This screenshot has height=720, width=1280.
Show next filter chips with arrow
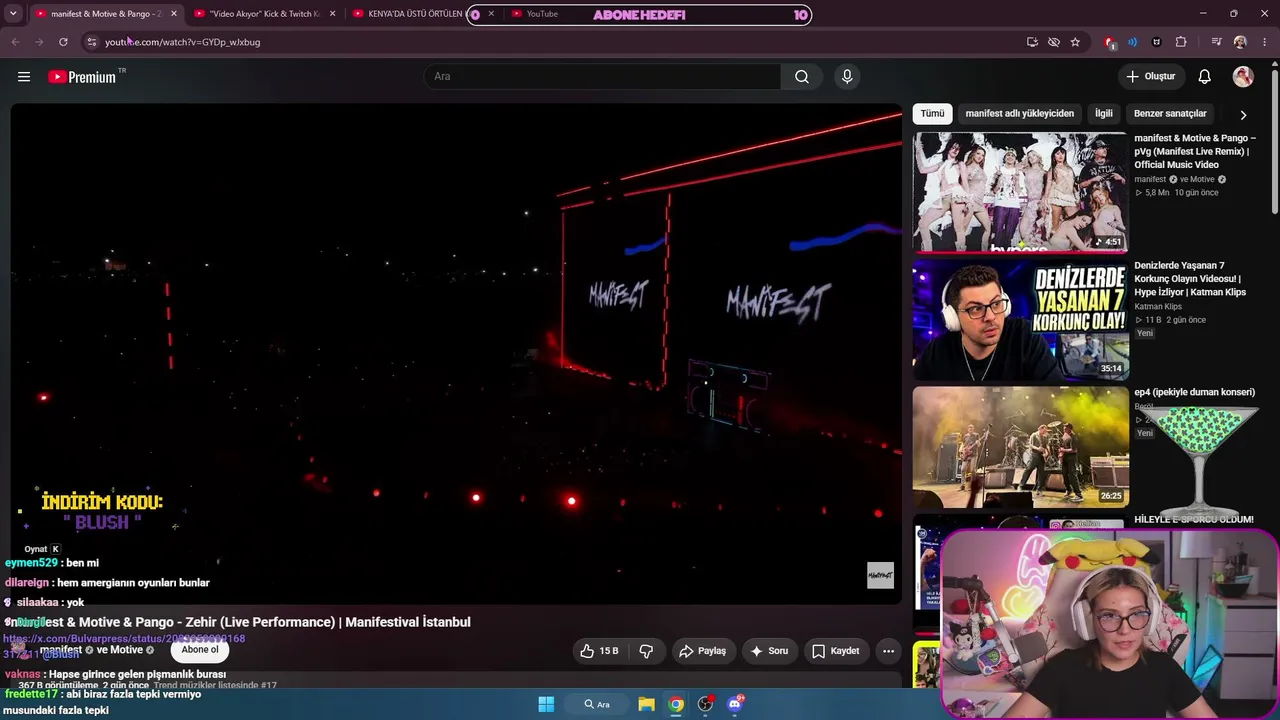[x=1243, y=115]
